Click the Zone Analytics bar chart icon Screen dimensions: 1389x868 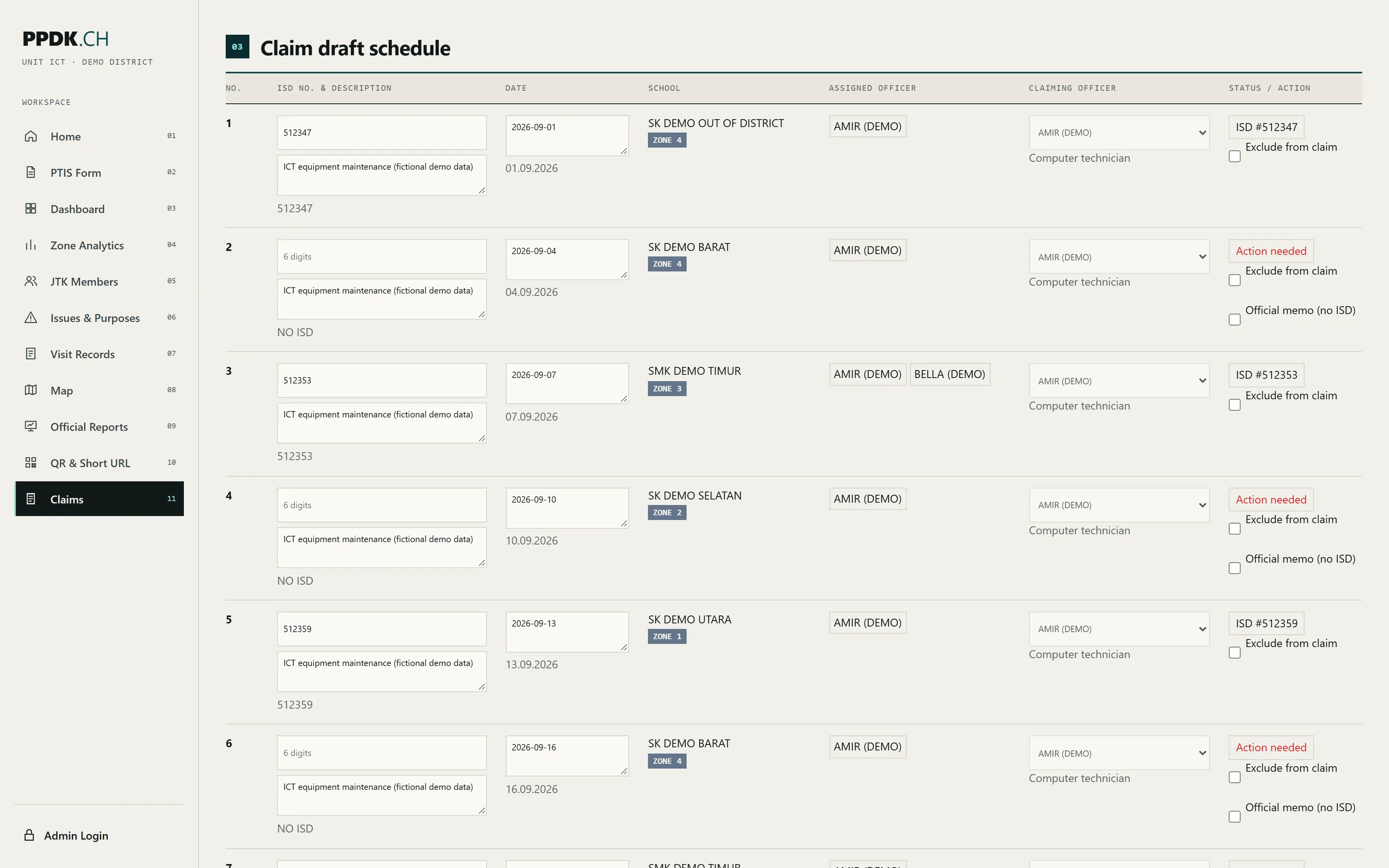(31, 245)
